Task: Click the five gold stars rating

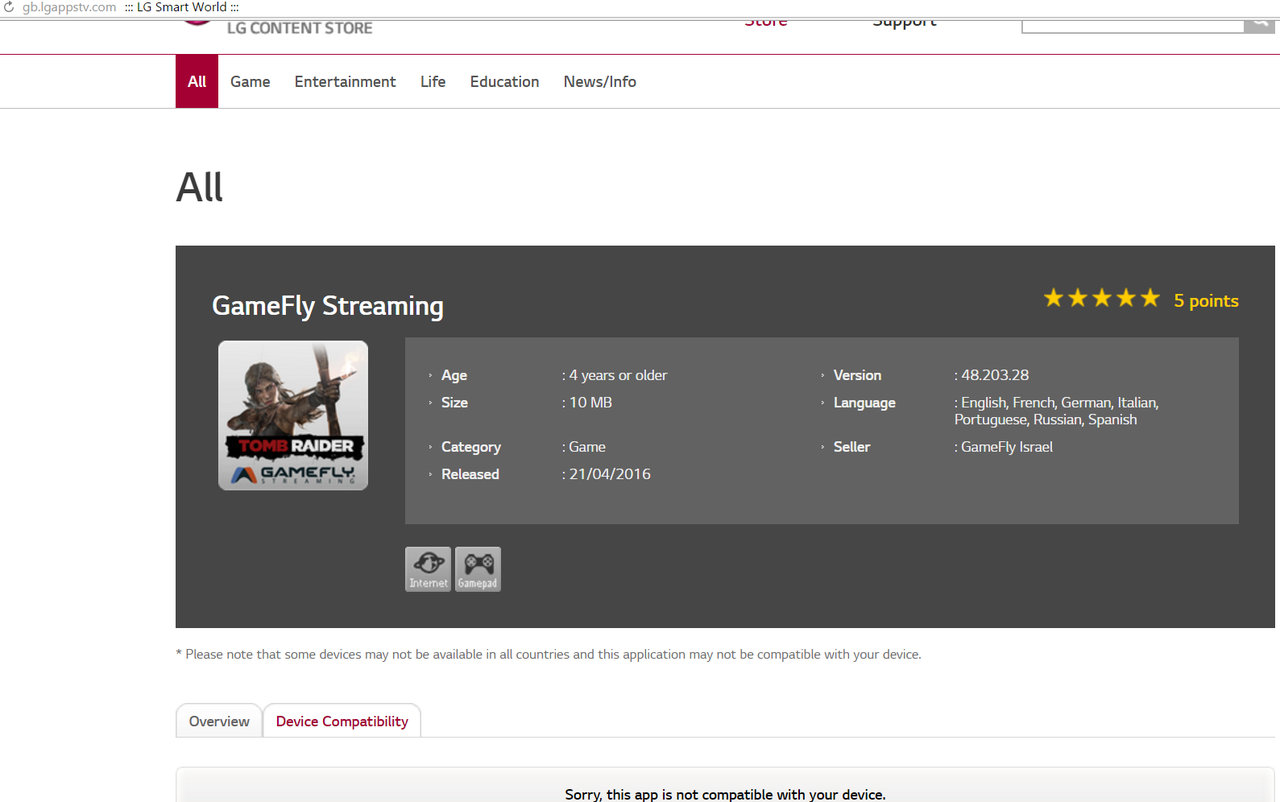Action: pyautogui.click(x=1101, y=299)
